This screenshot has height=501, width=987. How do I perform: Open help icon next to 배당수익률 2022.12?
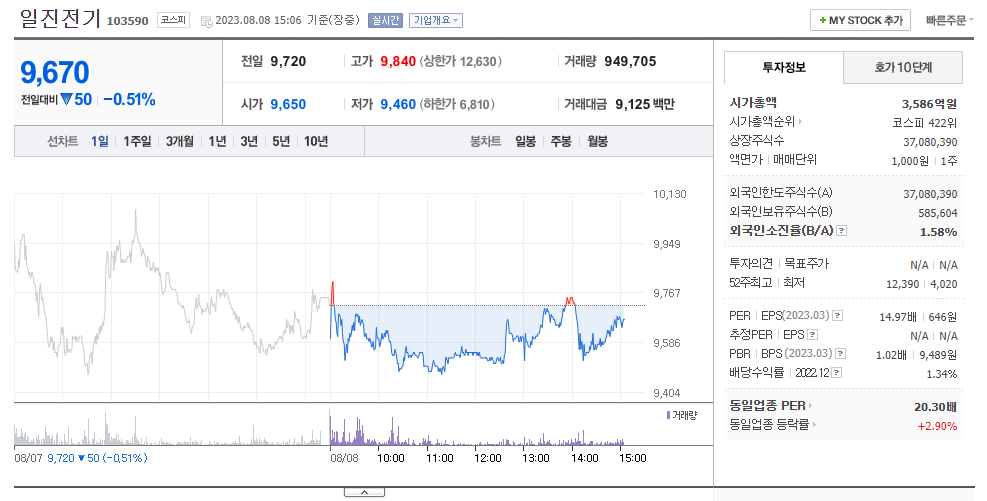(x=837, y=373)
